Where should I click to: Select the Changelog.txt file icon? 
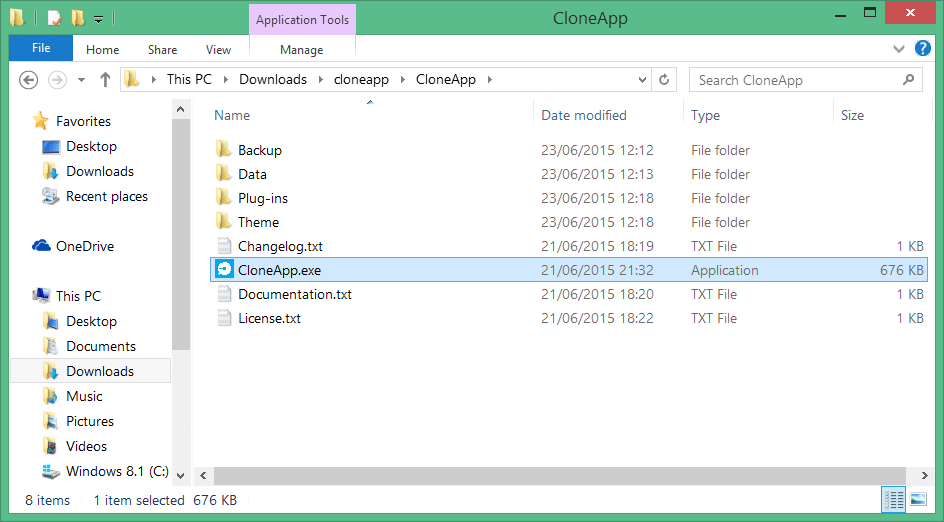coord(224,245)
